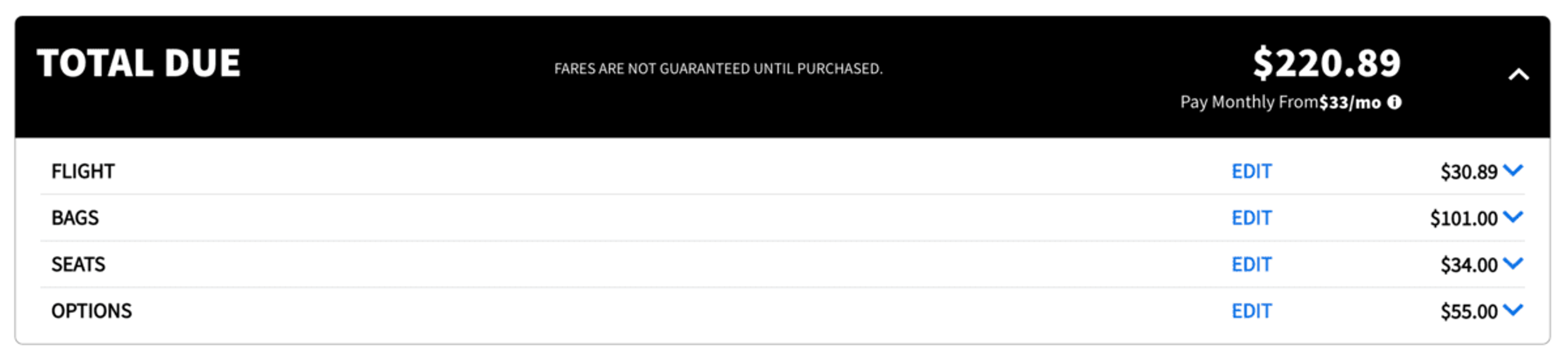This screenshot has height=358, width=1568.
Task: Select the BAGS row label
Action: tap(75, 218)
